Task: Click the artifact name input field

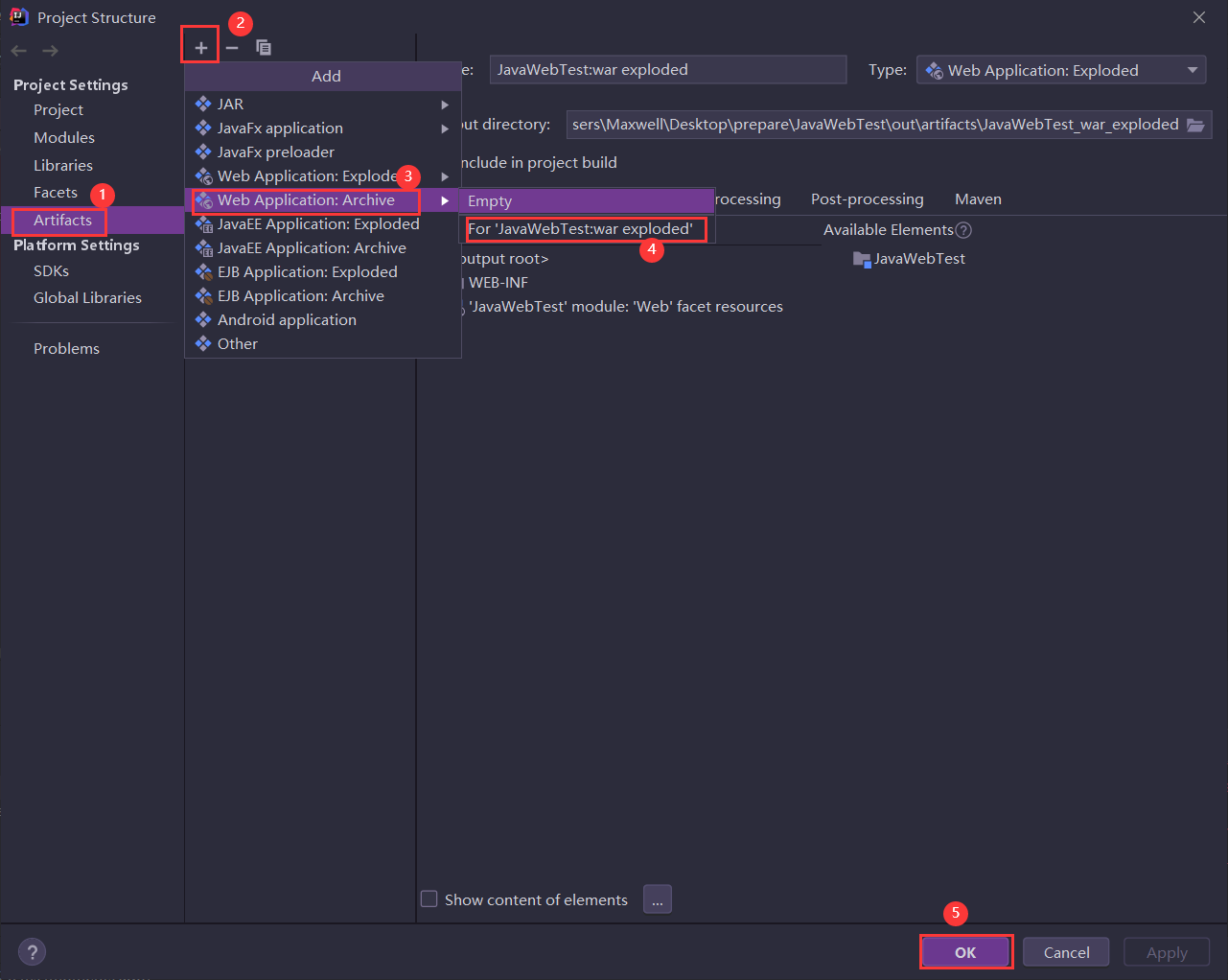Action: click(667, 70)
